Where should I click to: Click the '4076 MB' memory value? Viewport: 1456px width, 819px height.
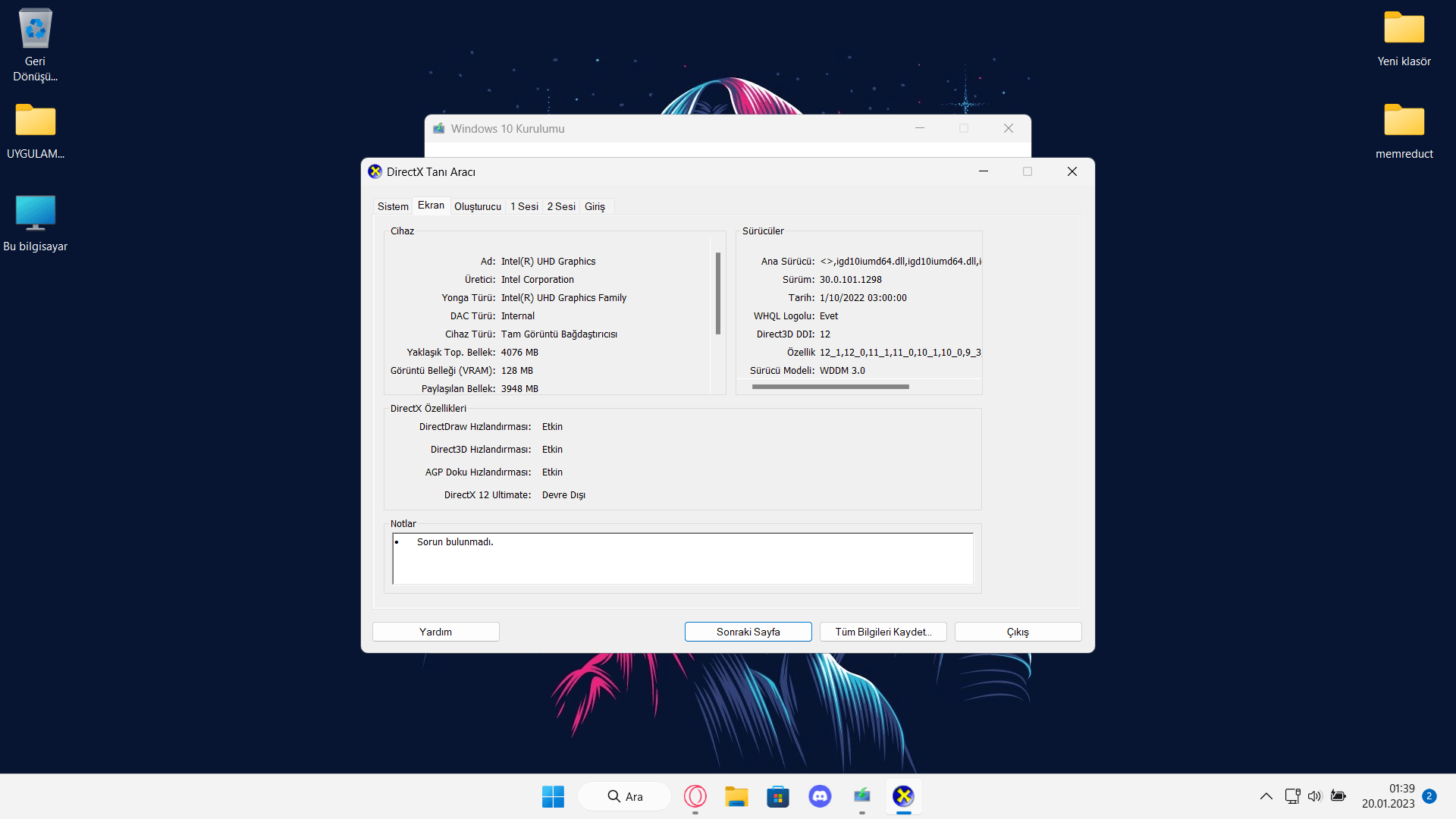(x=519, y=353)
